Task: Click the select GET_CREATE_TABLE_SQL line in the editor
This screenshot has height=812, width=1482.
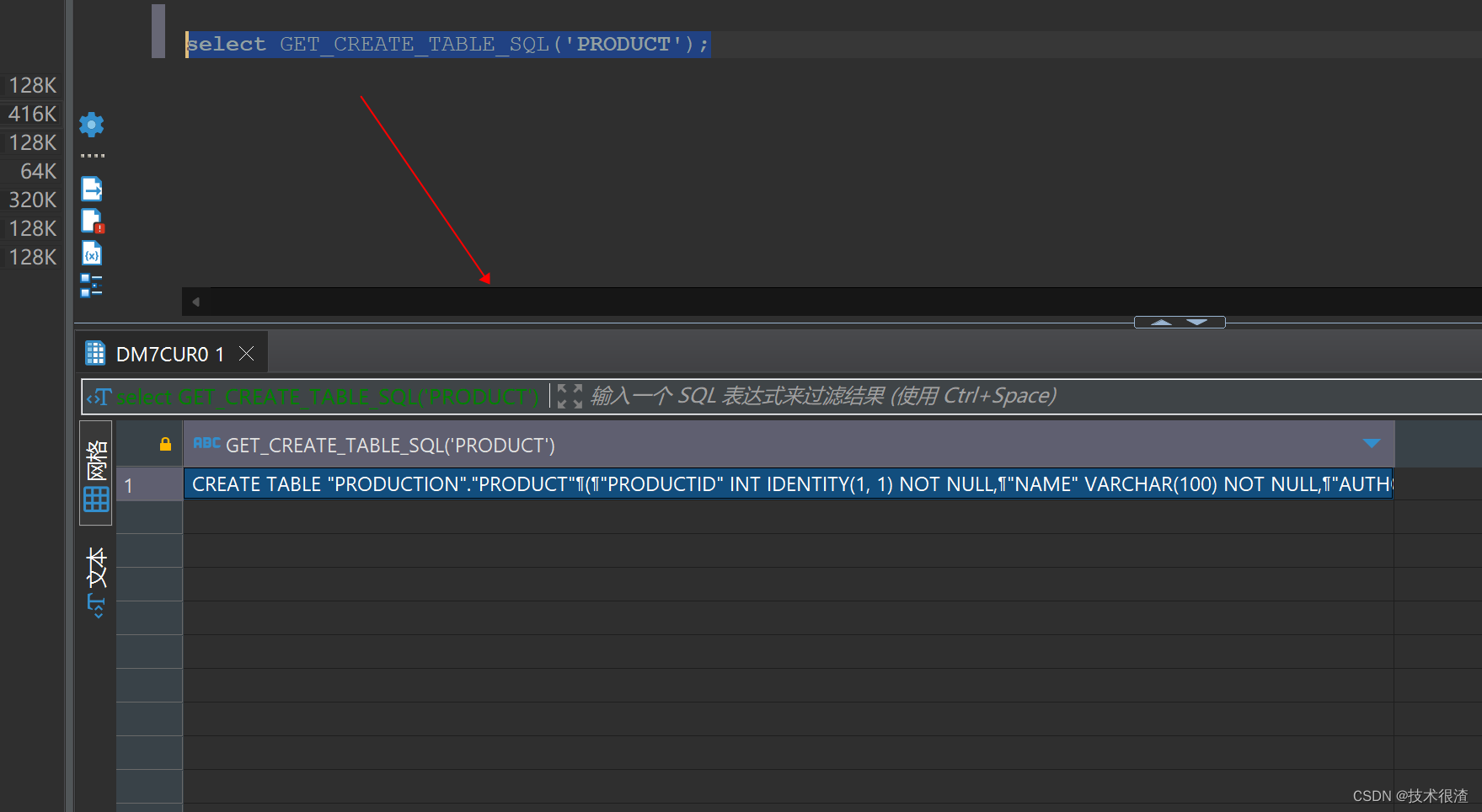Action: click(x=447, y=44)
